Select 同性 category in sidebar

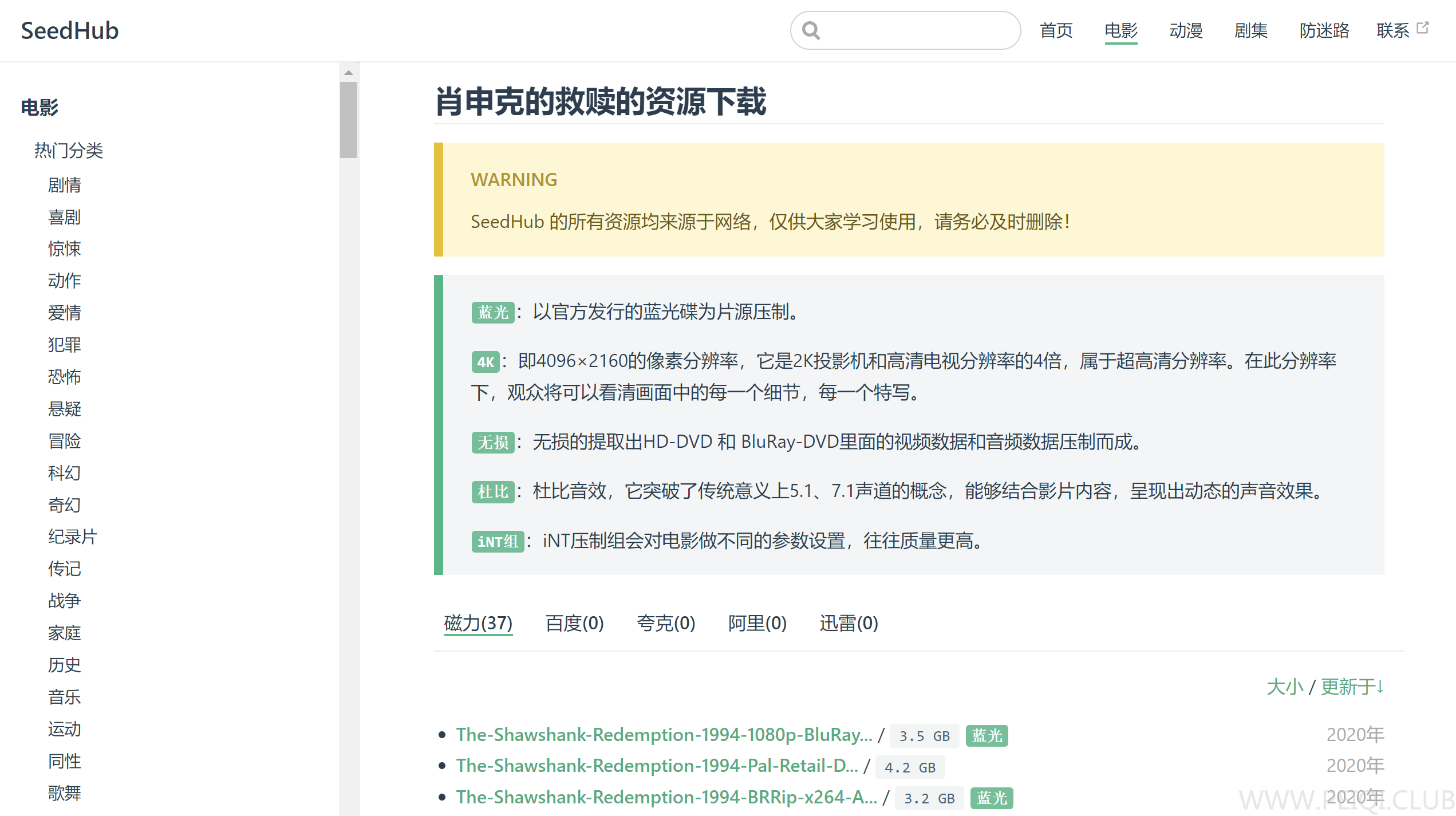pos(65,762)
